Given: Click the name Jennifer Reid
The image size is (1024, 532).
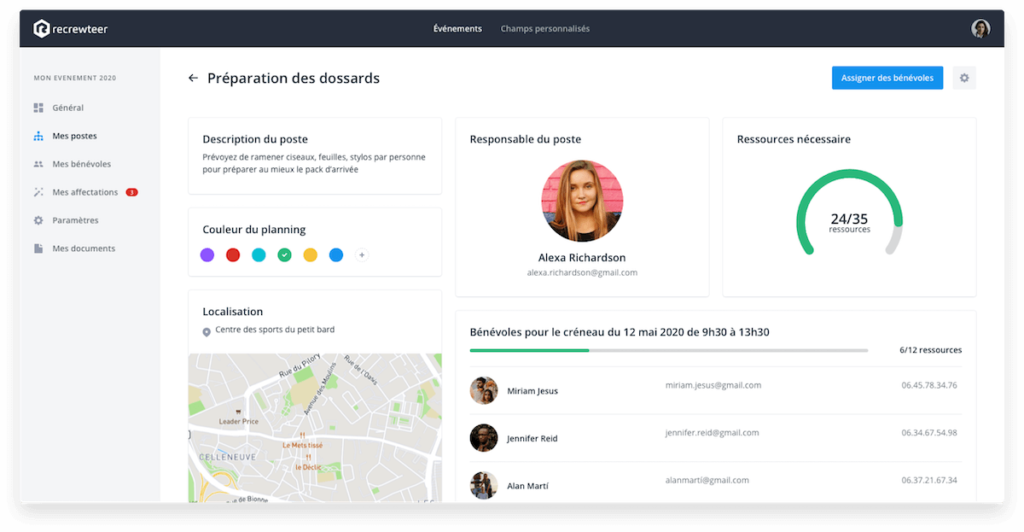Looking at the screenshot, I should click(532, 439).
